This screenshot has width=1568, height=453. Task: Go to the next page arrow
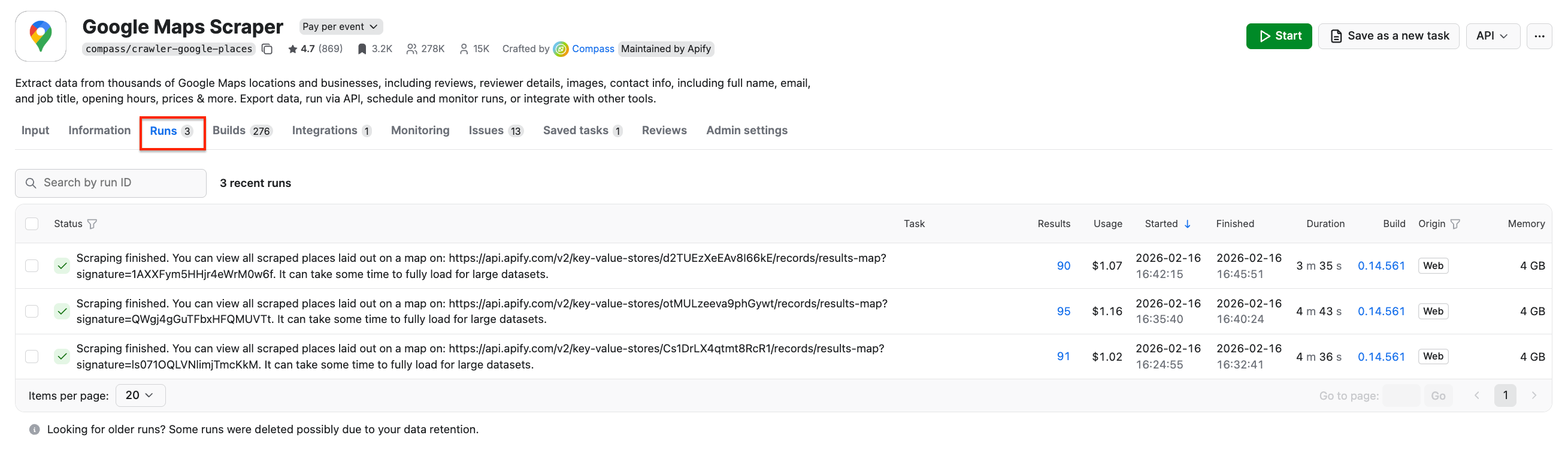pos(1534,395)
